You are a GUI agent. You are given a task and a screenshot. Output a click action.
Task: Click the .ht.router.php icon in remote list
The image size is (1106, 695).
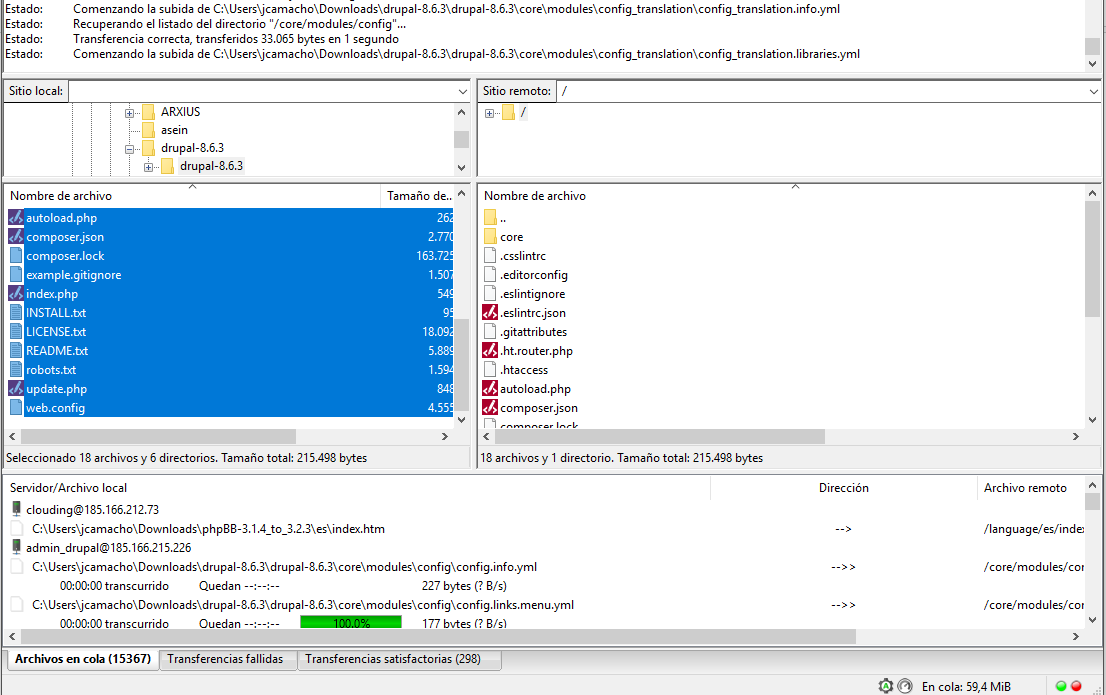click(x=490, y=351)
